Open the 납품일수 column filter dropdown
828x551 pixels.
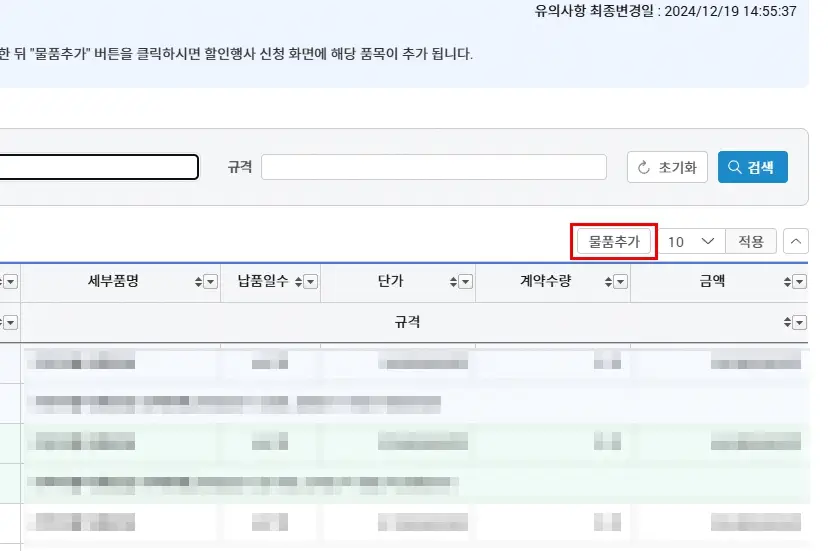coord(309,283)
